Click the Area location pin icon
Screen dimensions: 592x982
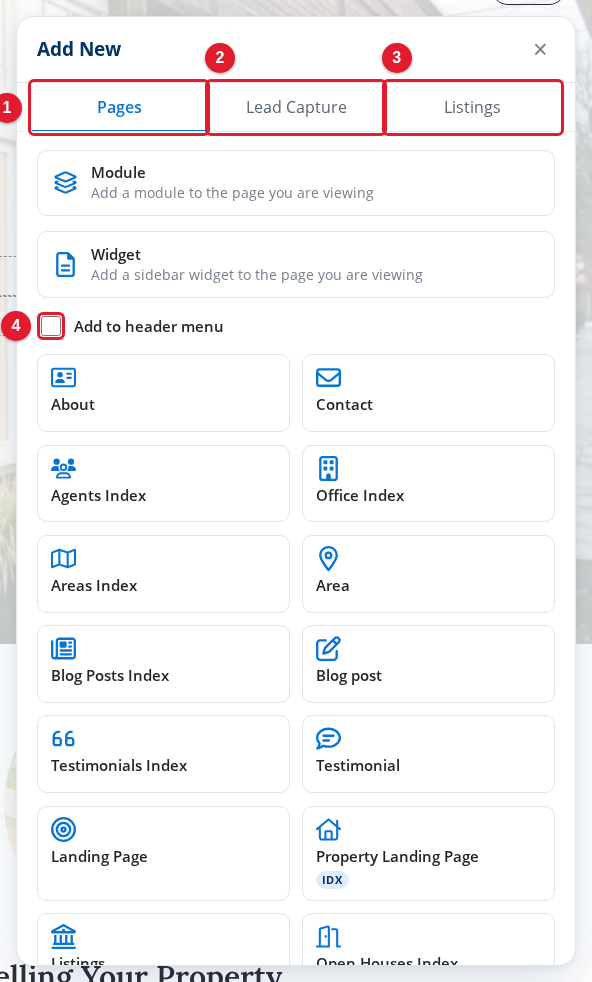(x=328, y=558)
